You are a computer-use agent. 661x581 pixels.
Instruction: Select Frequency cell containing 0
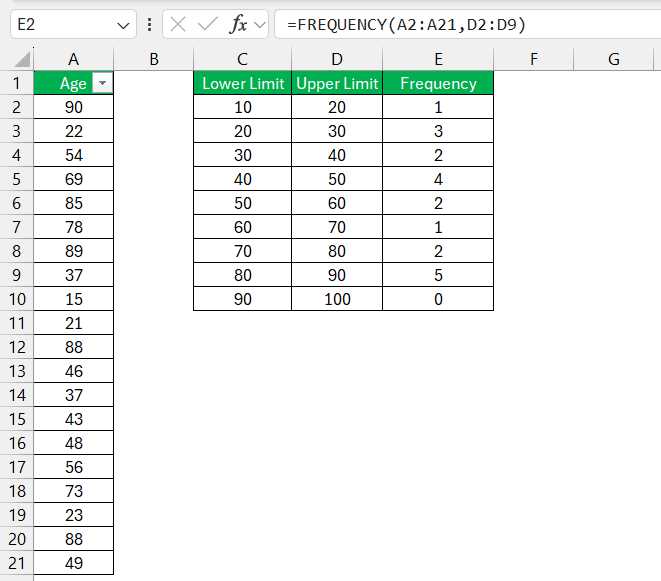[438, 299]
